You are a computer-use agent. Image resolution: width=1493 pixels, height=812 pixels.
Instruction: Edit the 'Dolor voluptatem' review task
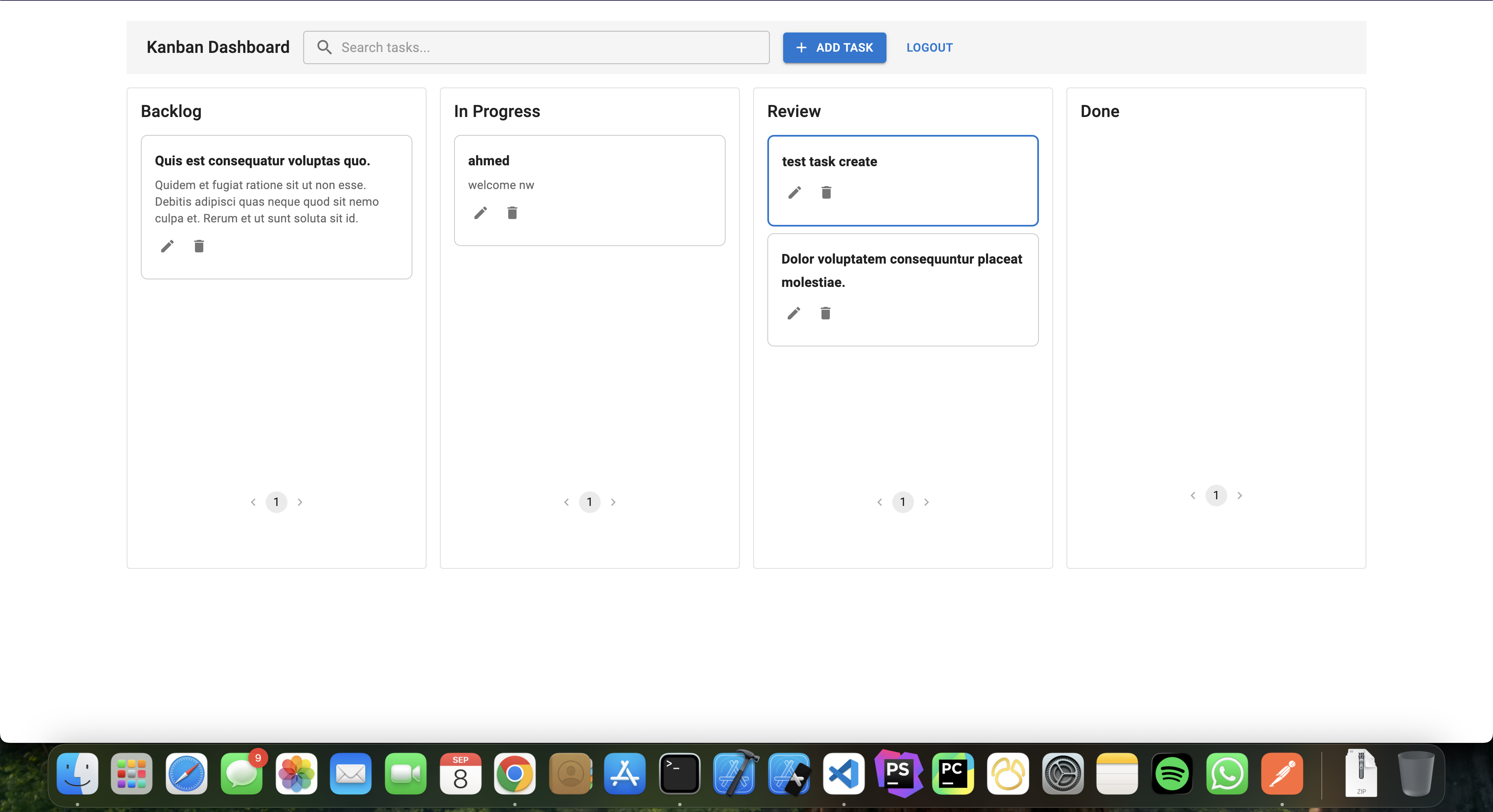(794, 313)
